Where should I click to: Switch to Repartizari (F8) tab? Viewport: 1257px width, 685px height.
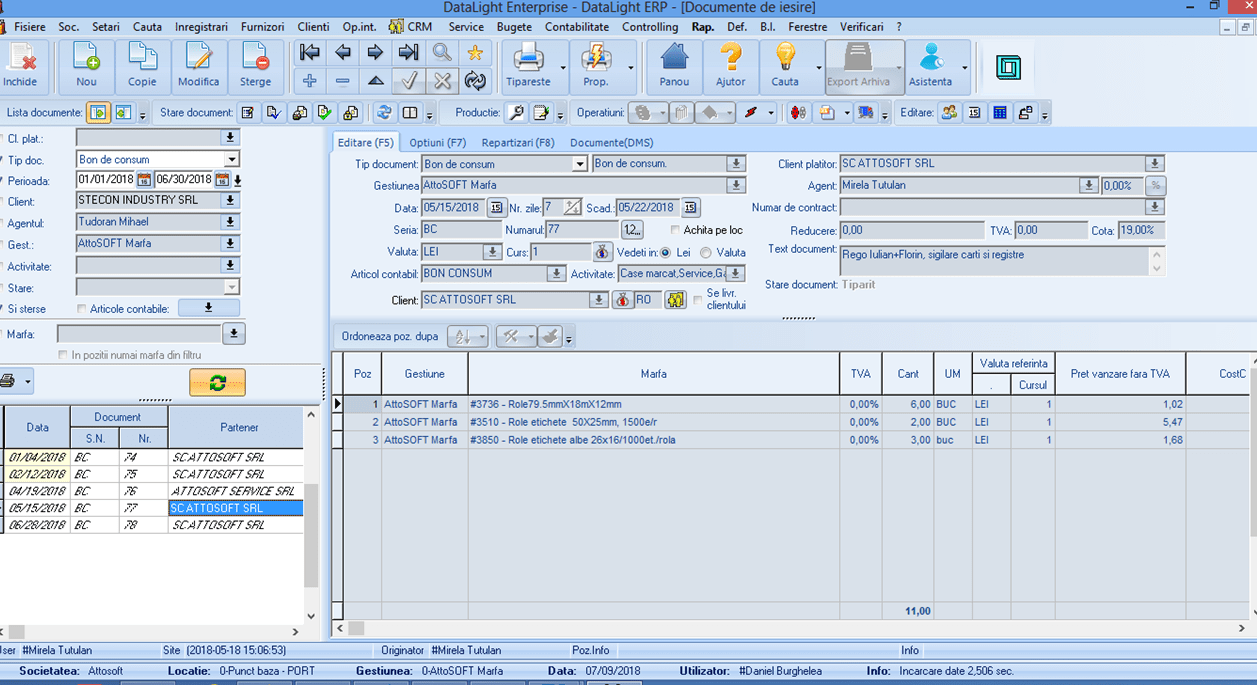click(518, 143)
